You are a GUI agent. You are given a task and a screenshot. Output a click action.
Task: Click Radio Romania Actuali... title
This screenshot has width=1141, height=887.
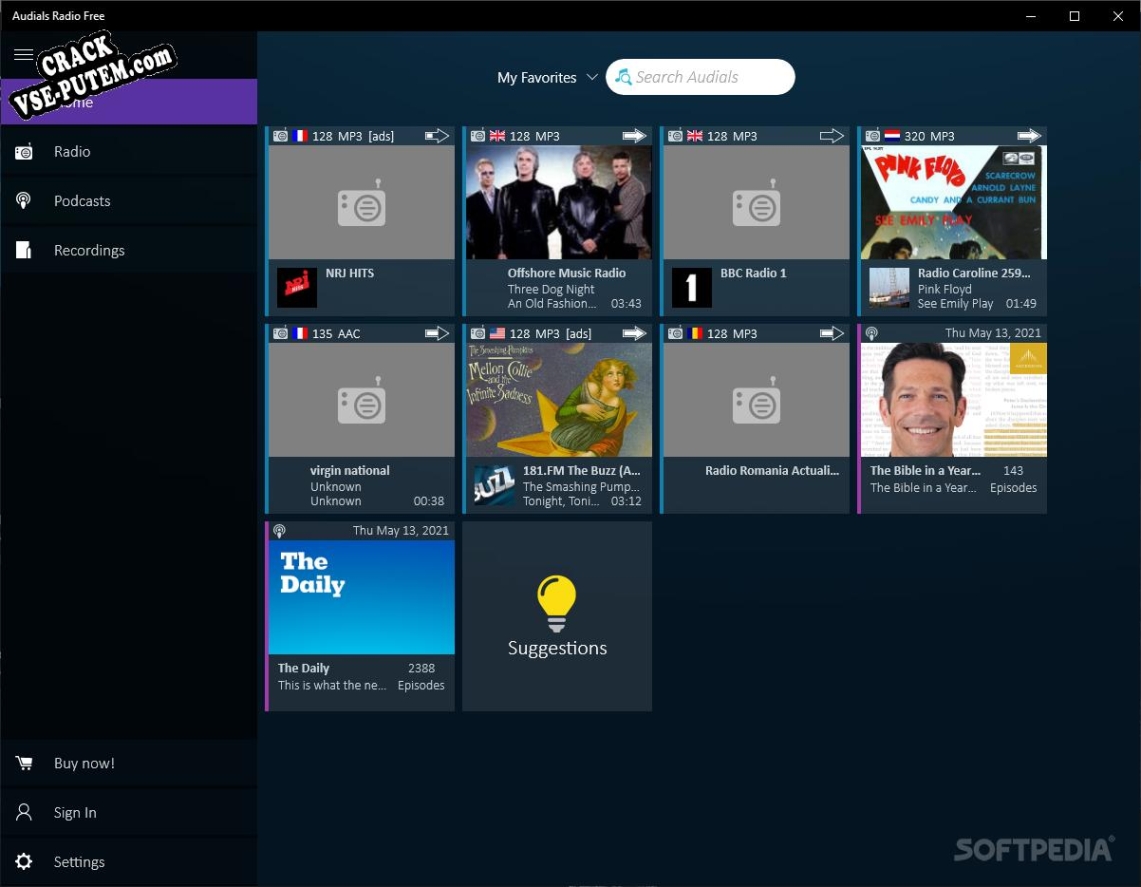click(x=771, y=471)
